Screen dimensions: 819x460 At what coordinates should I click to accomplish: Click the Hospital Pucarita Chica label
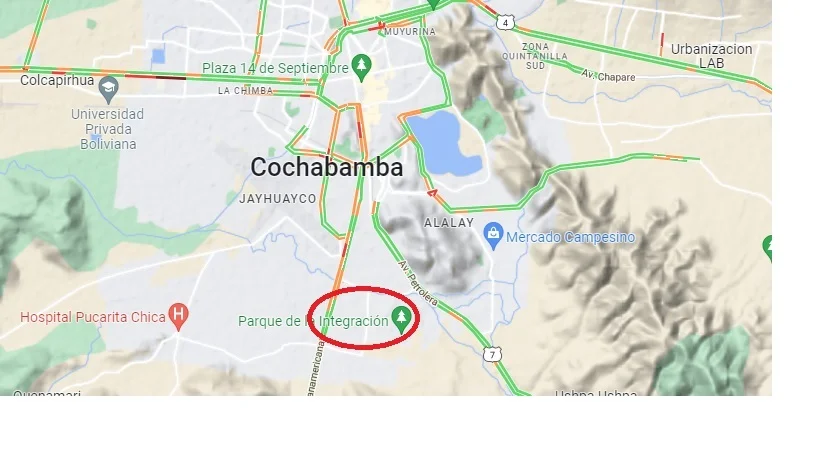pyautogui.click(x=93, y=317)
